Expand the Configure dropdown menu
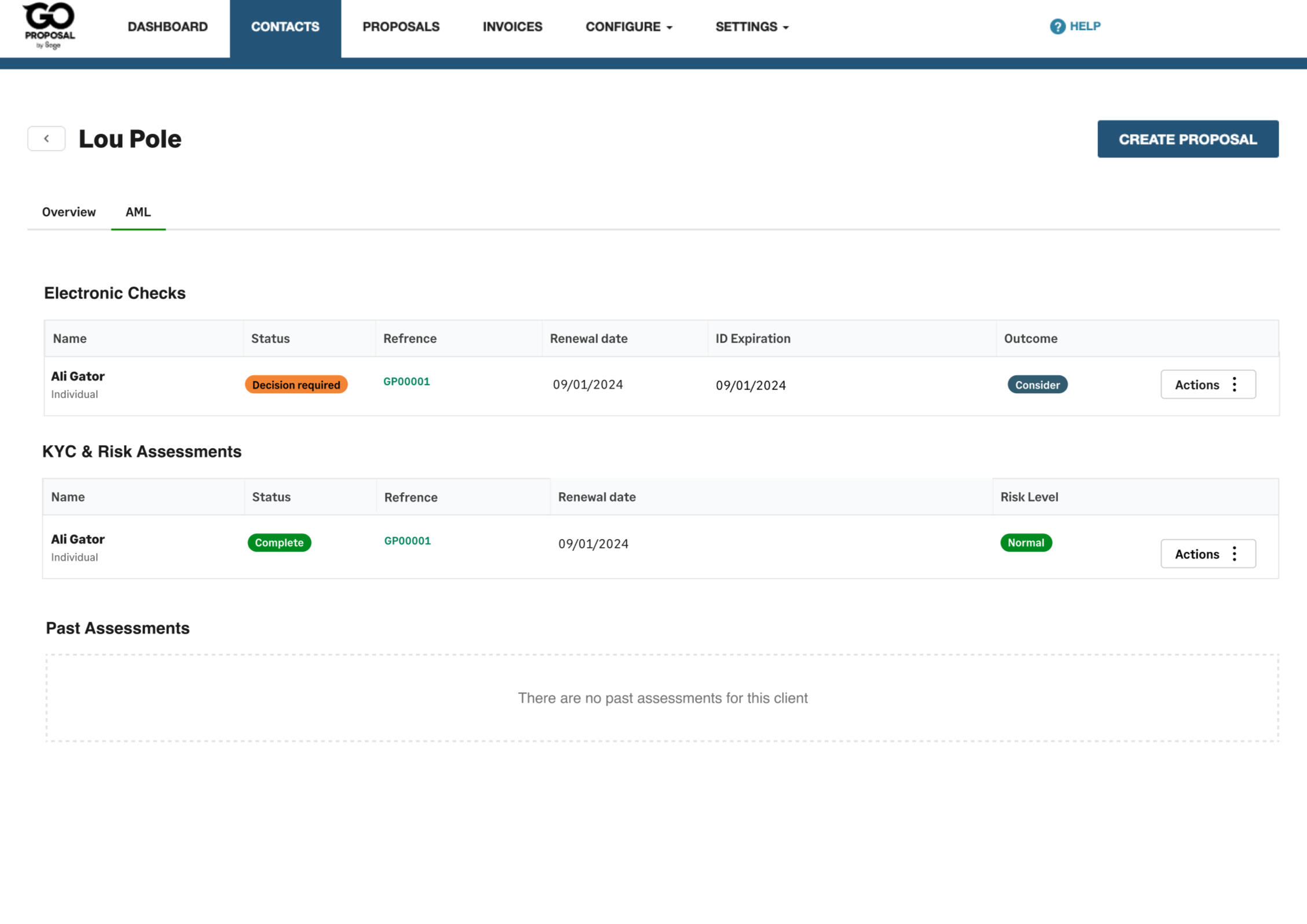 click(x=629, y=27)
